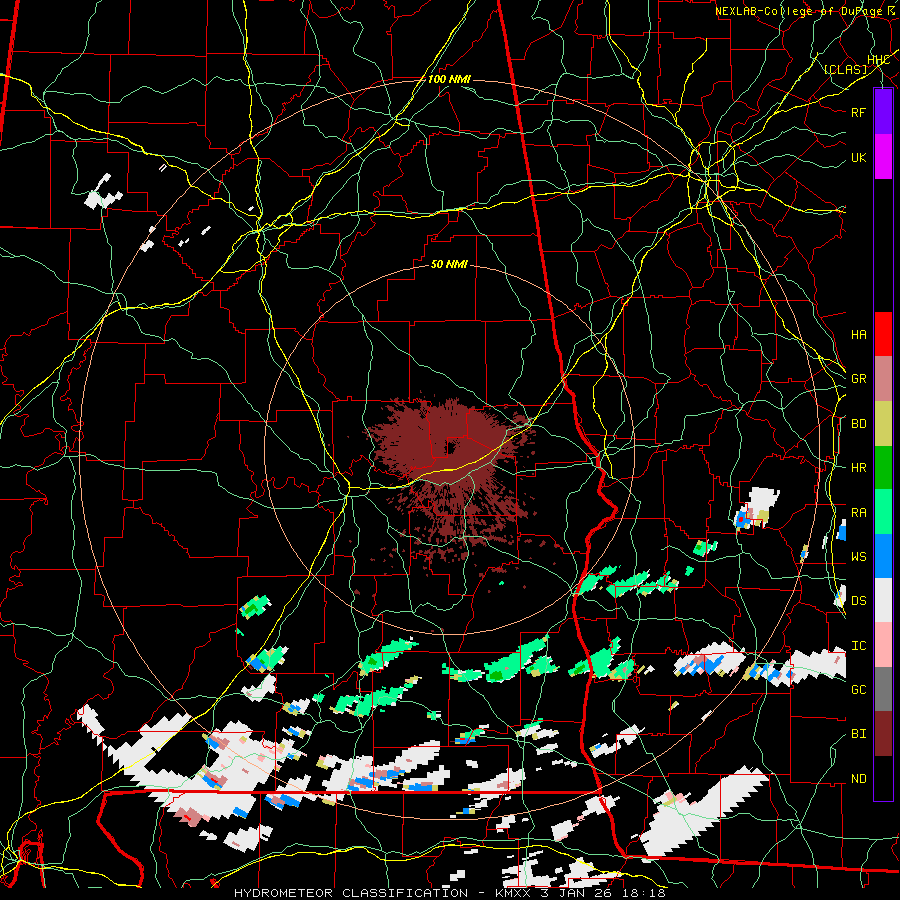Select the IC light pink legend swatch
This screenshot has width=900, height=900.
coord(883,645)
